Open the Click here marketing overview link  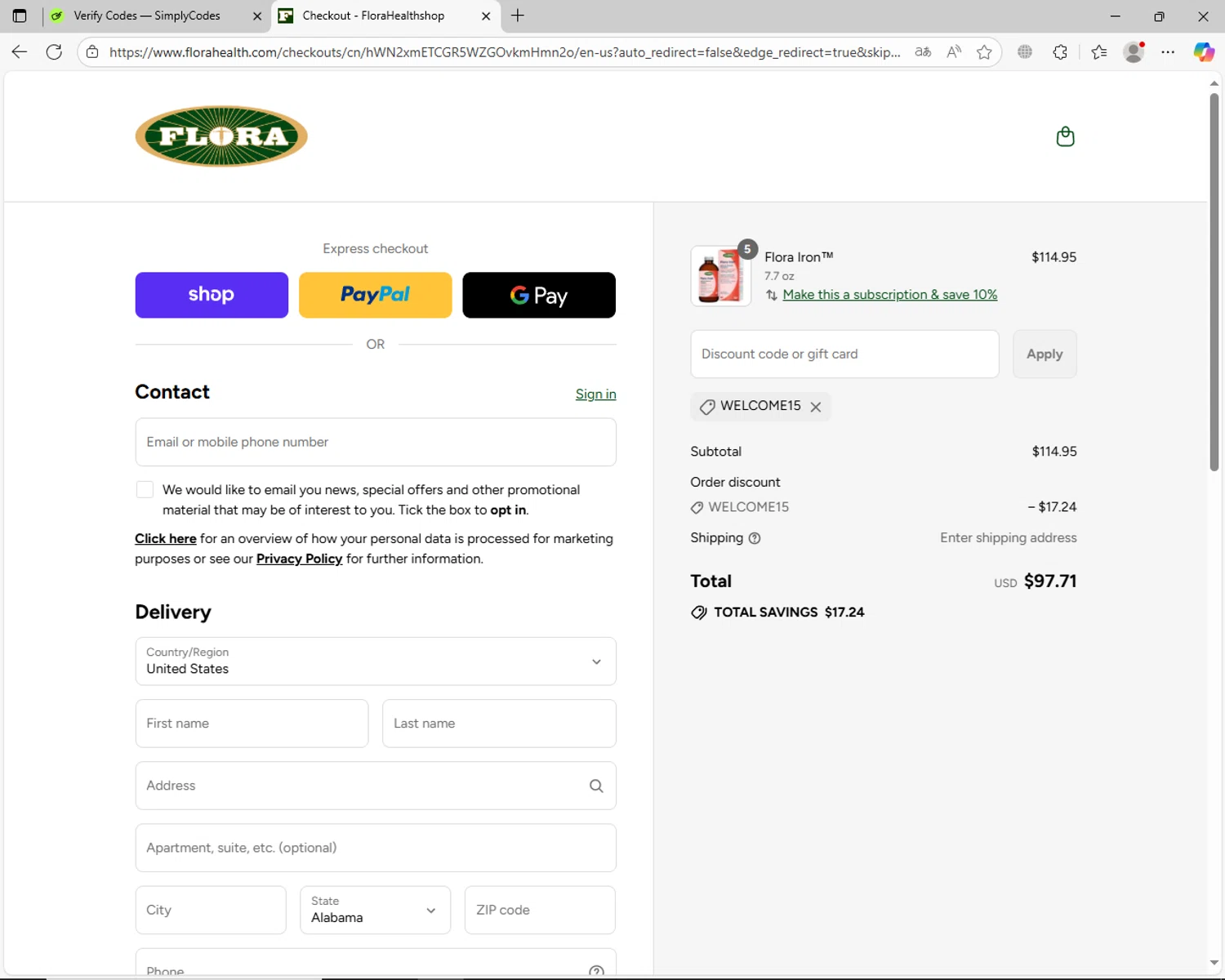[166, 539]
